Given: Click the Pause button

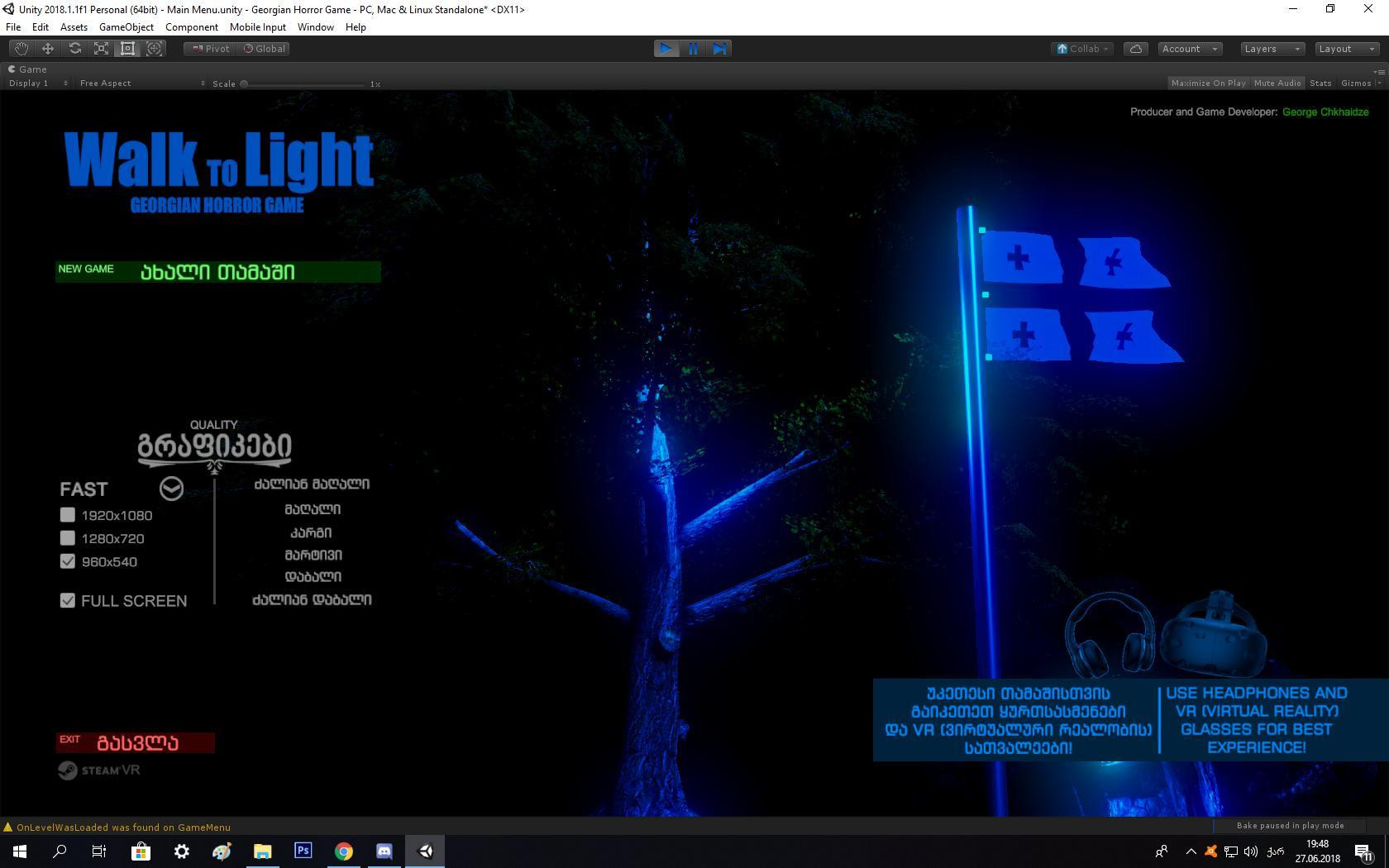Looking at the screenshot, I should [x=693, y=49].
